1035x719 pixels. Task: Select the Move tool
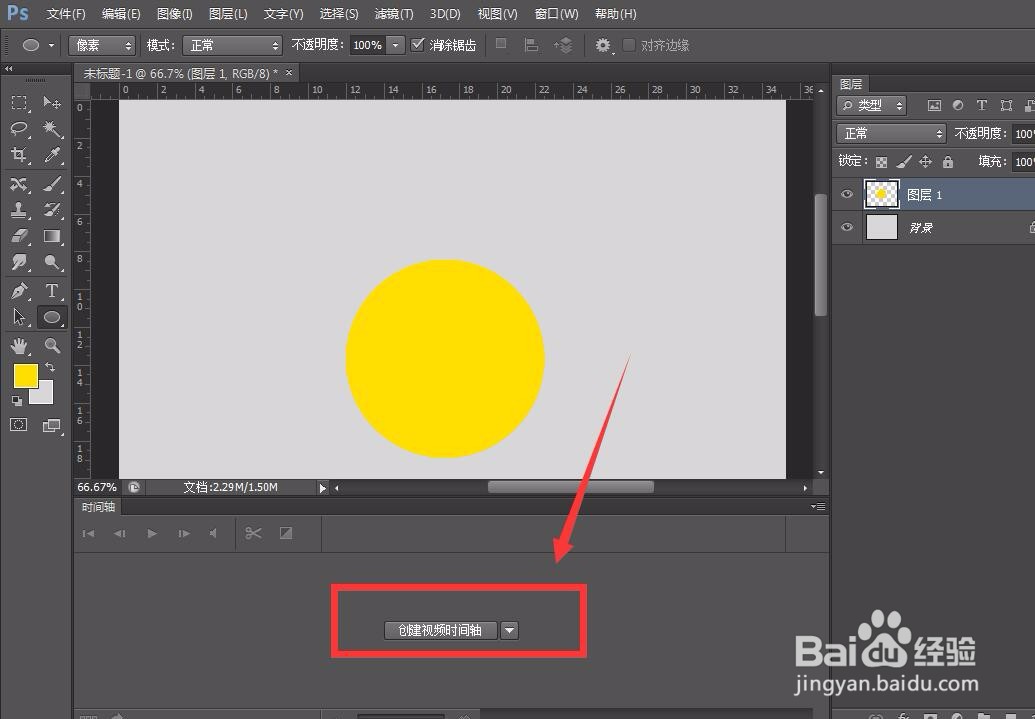click(52, 103)
